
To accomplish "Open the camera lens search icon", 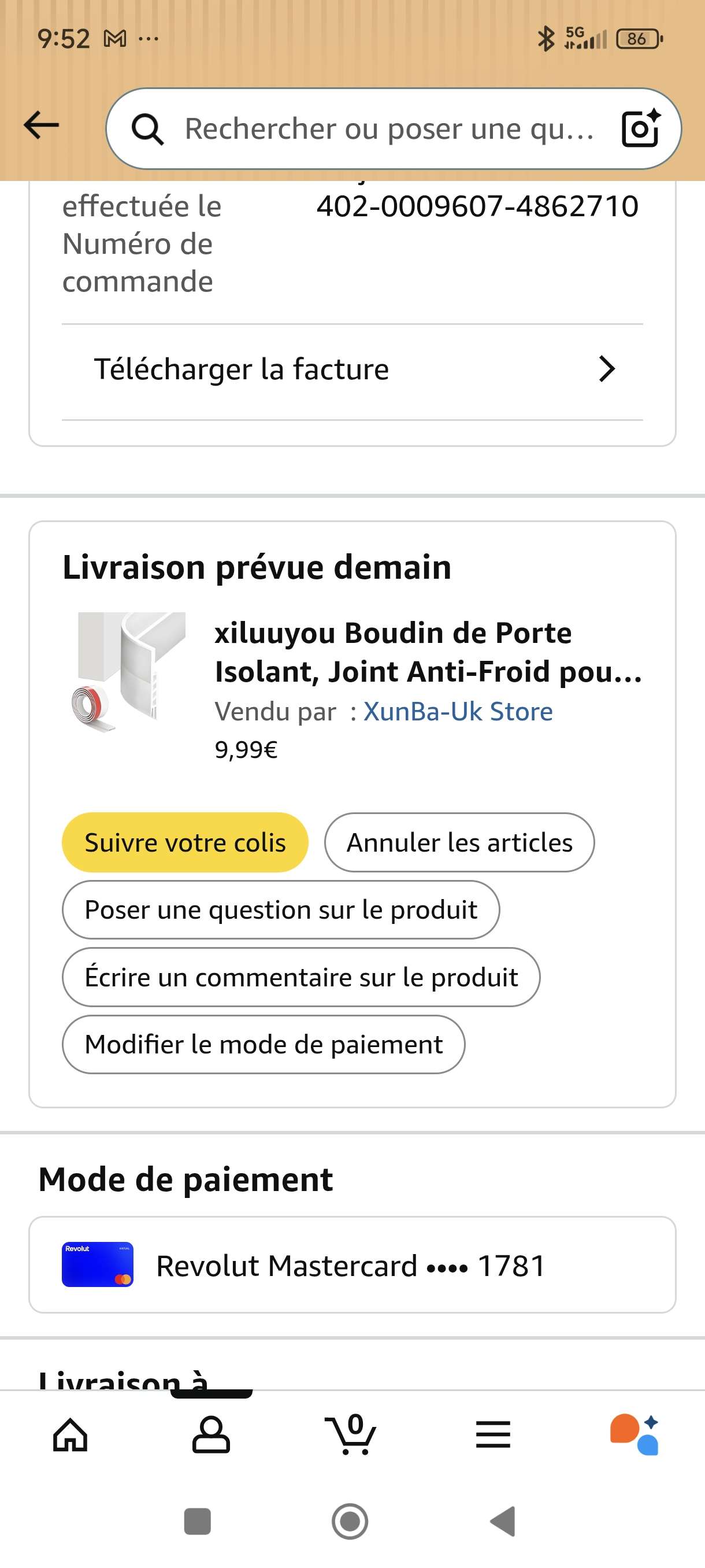I will [641, 128].
